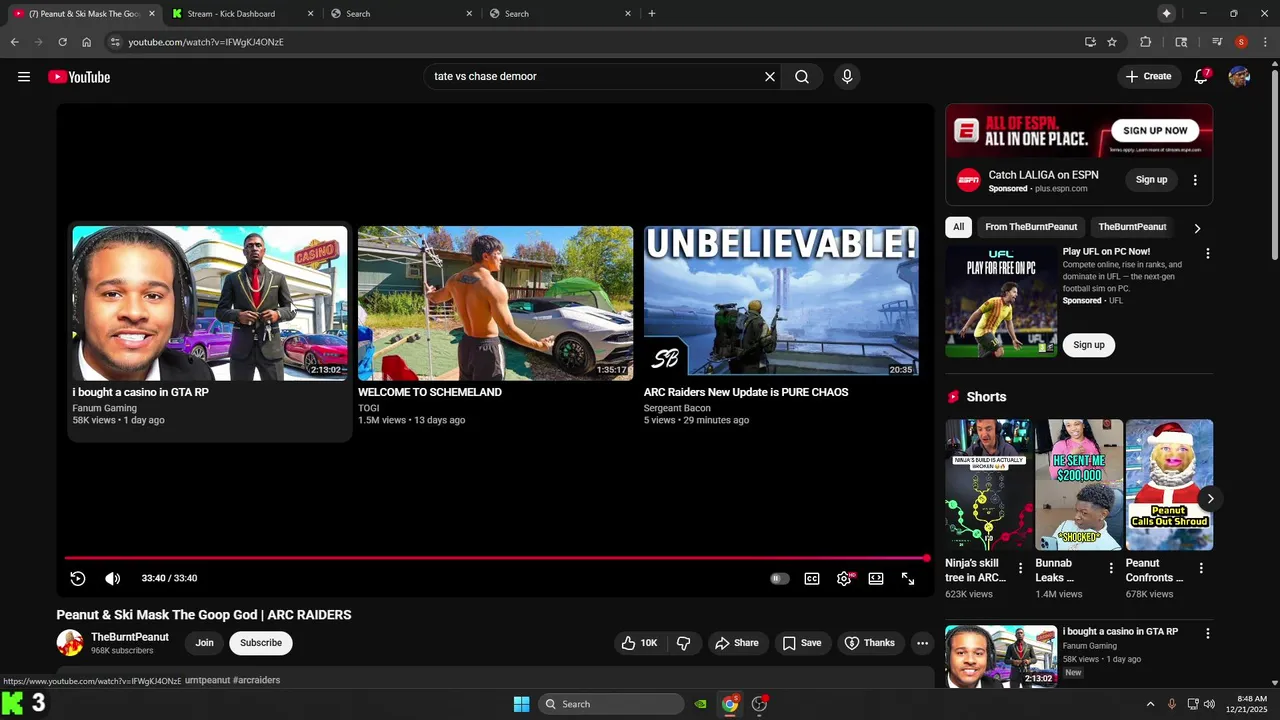Open 'Peanut Confronts' Short options menu
Screen dimensions: 1280x720
[x=1201, y=568]
